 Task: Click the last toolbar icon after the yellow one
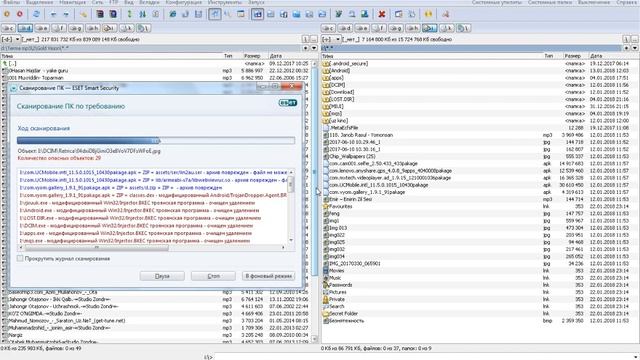[445, 14]
